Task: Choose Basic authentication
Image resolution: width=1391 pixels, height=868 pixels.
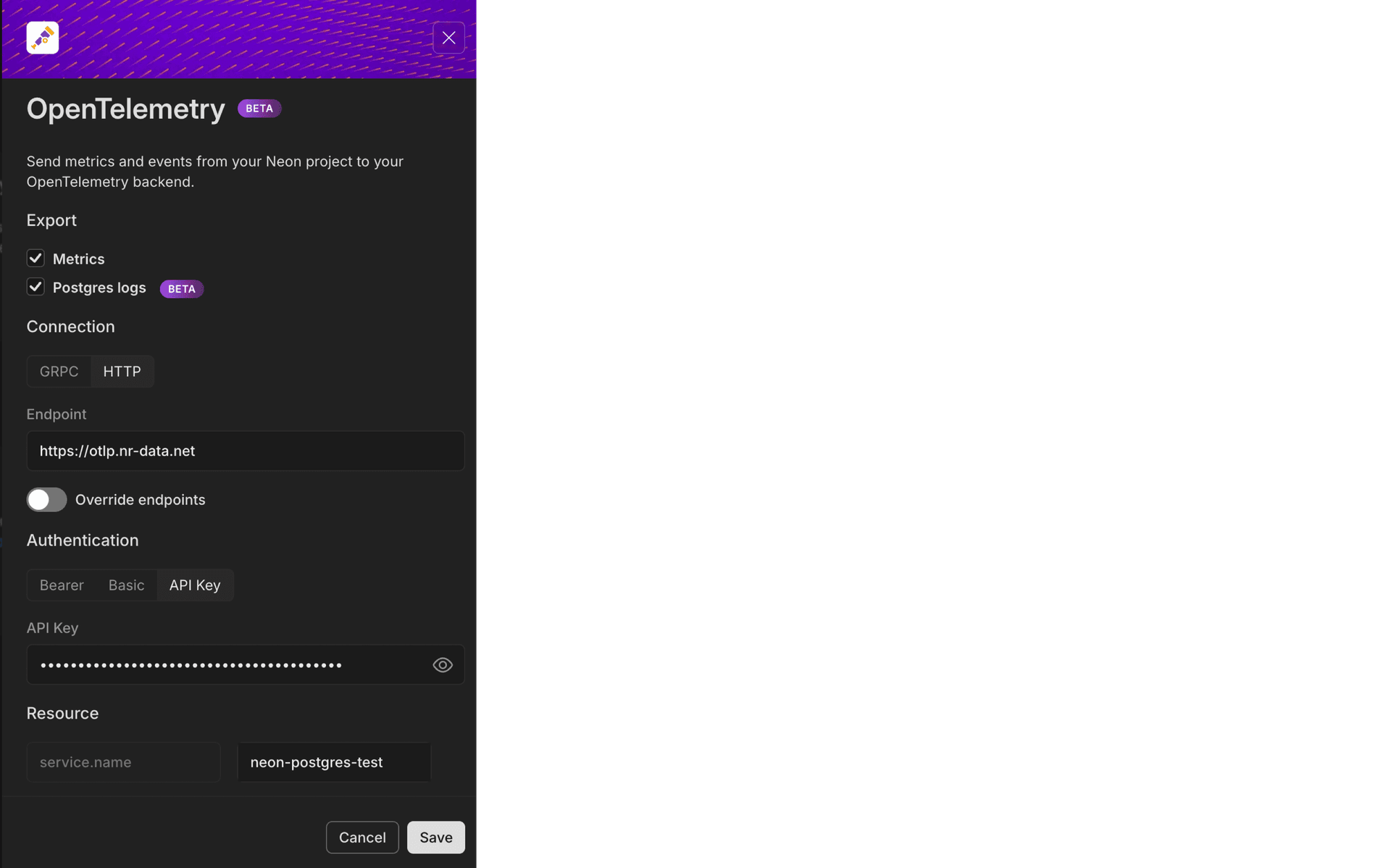Action: pyautogui.click(x=126, y=585)
